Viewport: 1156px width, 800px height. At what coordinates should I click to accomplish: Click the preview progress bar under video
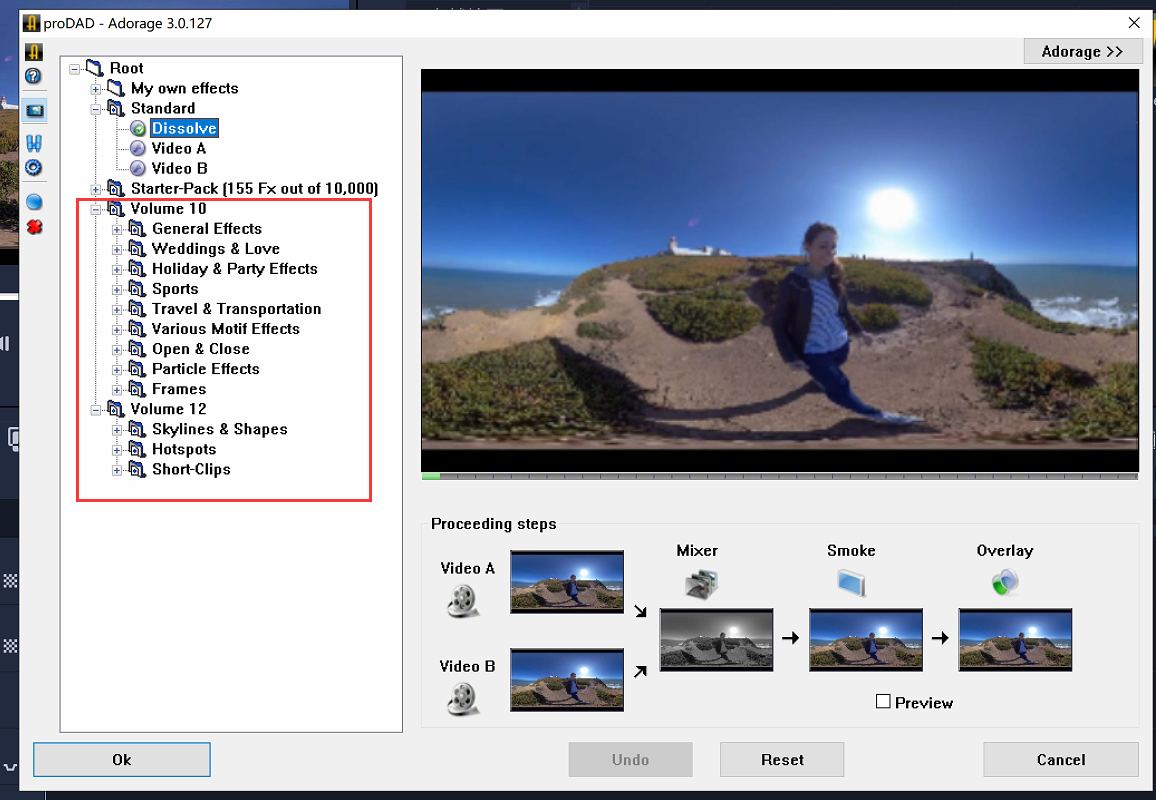pyautogui.click(x=780, y=476)
